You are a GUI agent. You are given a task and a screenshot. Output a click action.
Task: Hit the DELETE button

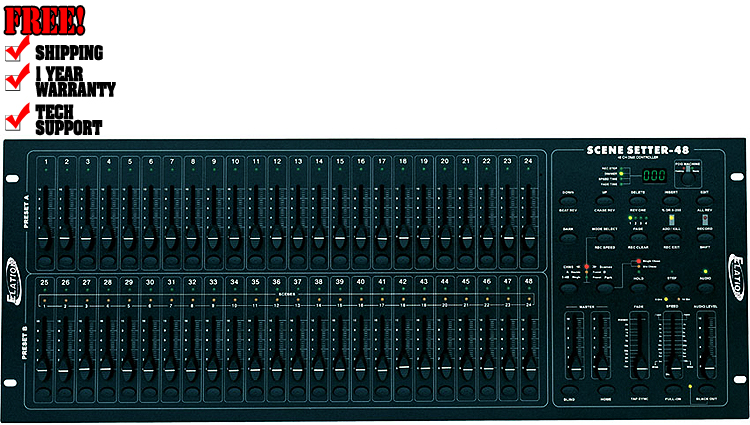tap(638, 200)
